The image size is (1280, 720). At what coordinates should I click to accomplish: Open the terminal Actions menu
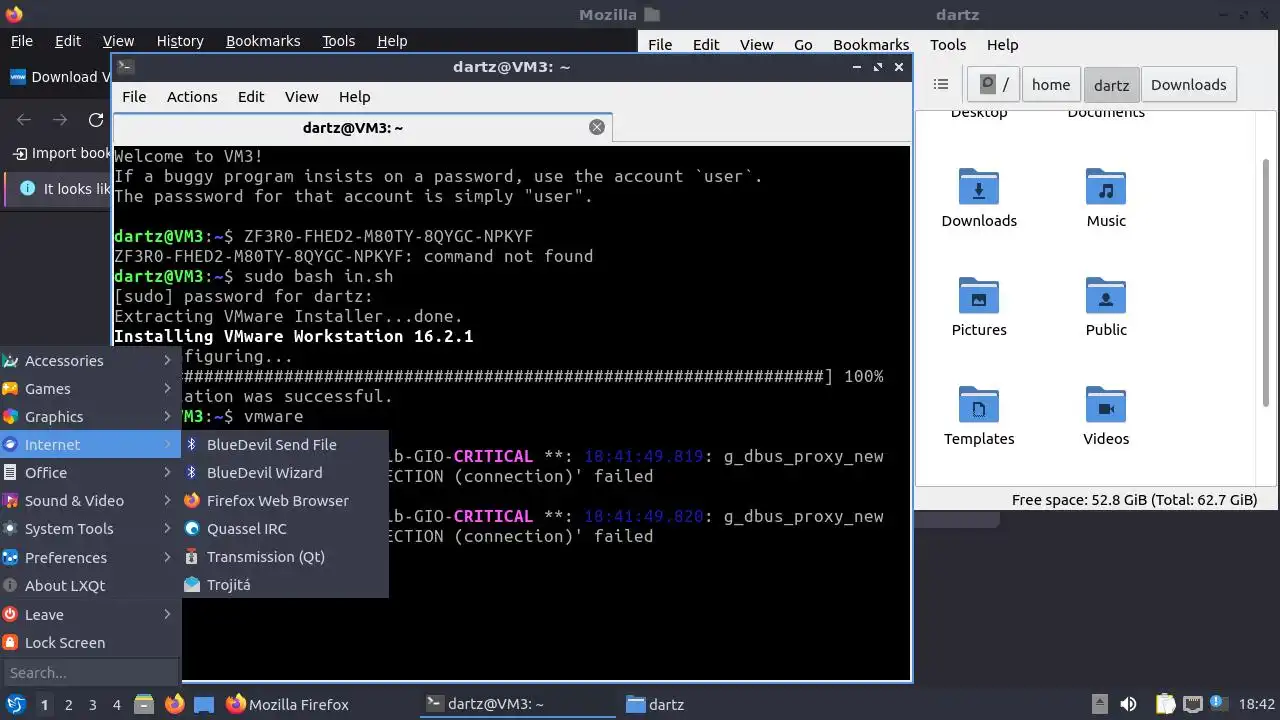tap(192, 97)
